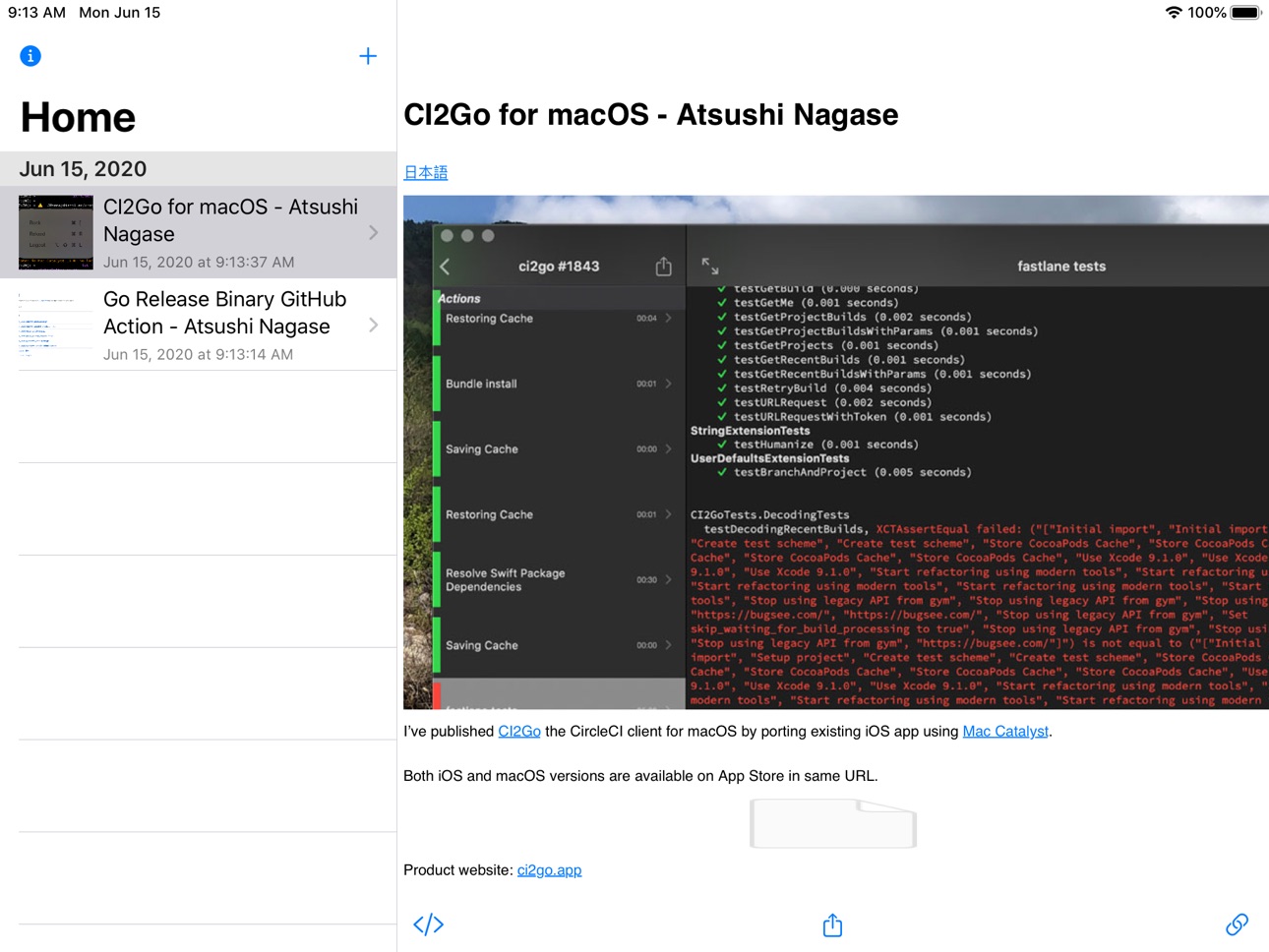The width and height of the screenshot is (1269, 952).
Task: Tap text about App Store same URL
Action: (640, 776)
